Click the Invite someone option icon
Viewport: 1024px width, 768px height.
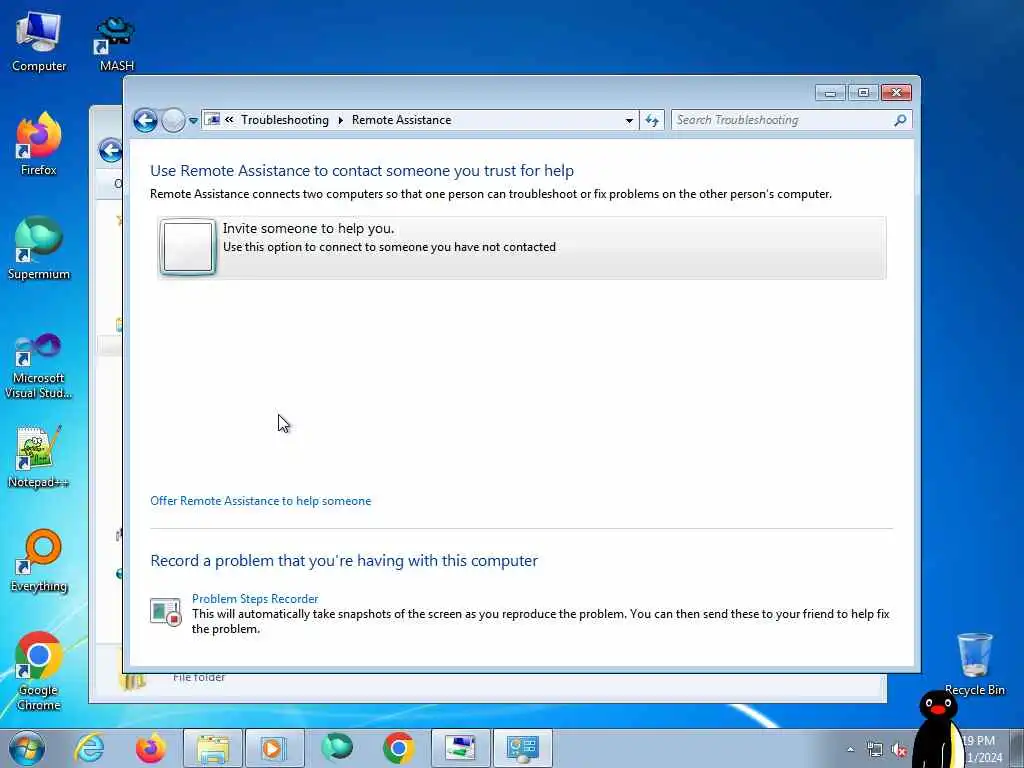pos(187,247)
